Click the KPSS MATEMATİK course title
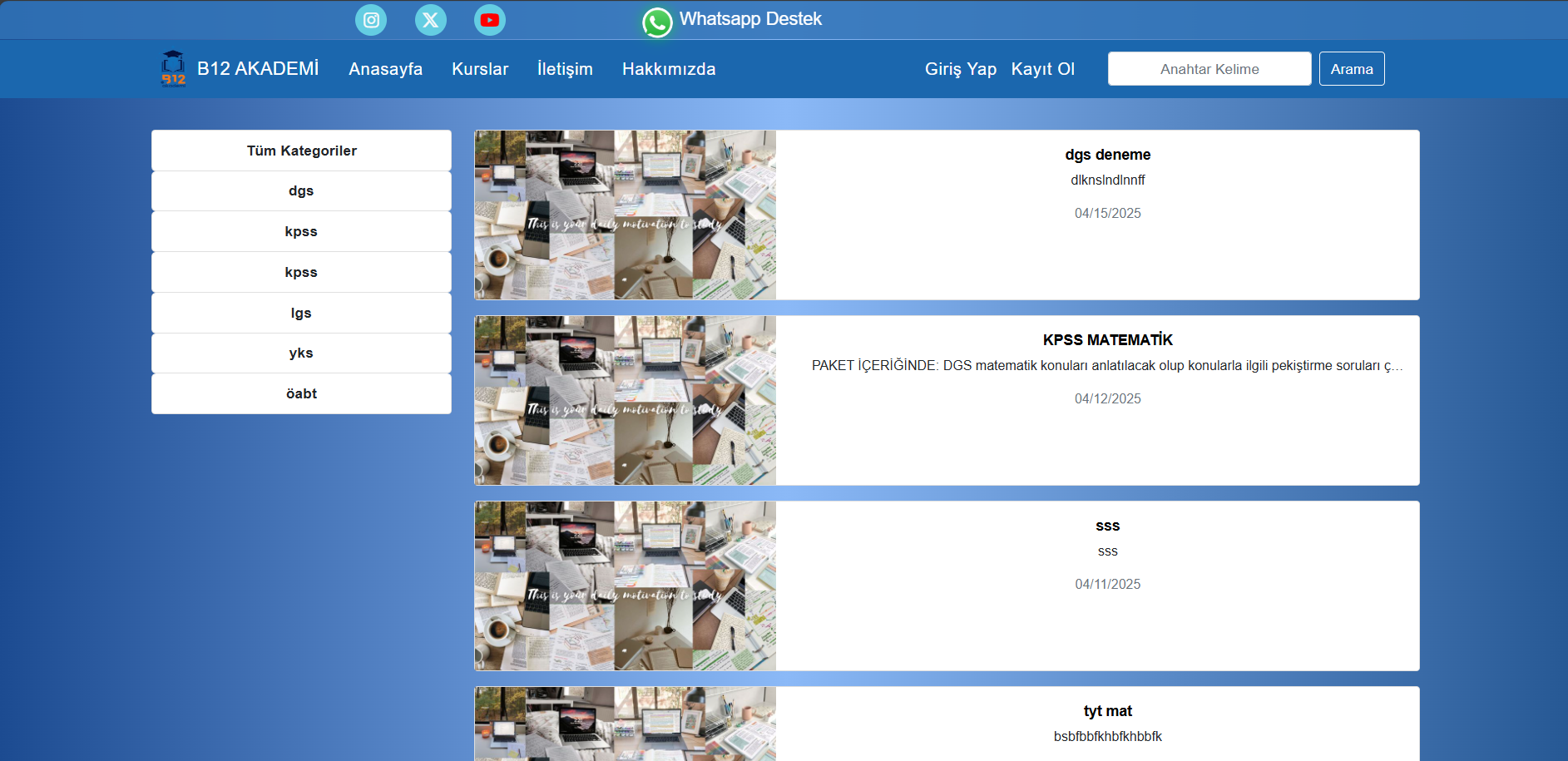The width and height of the screenshot is (1568, 761). [x=1108, y=339]
